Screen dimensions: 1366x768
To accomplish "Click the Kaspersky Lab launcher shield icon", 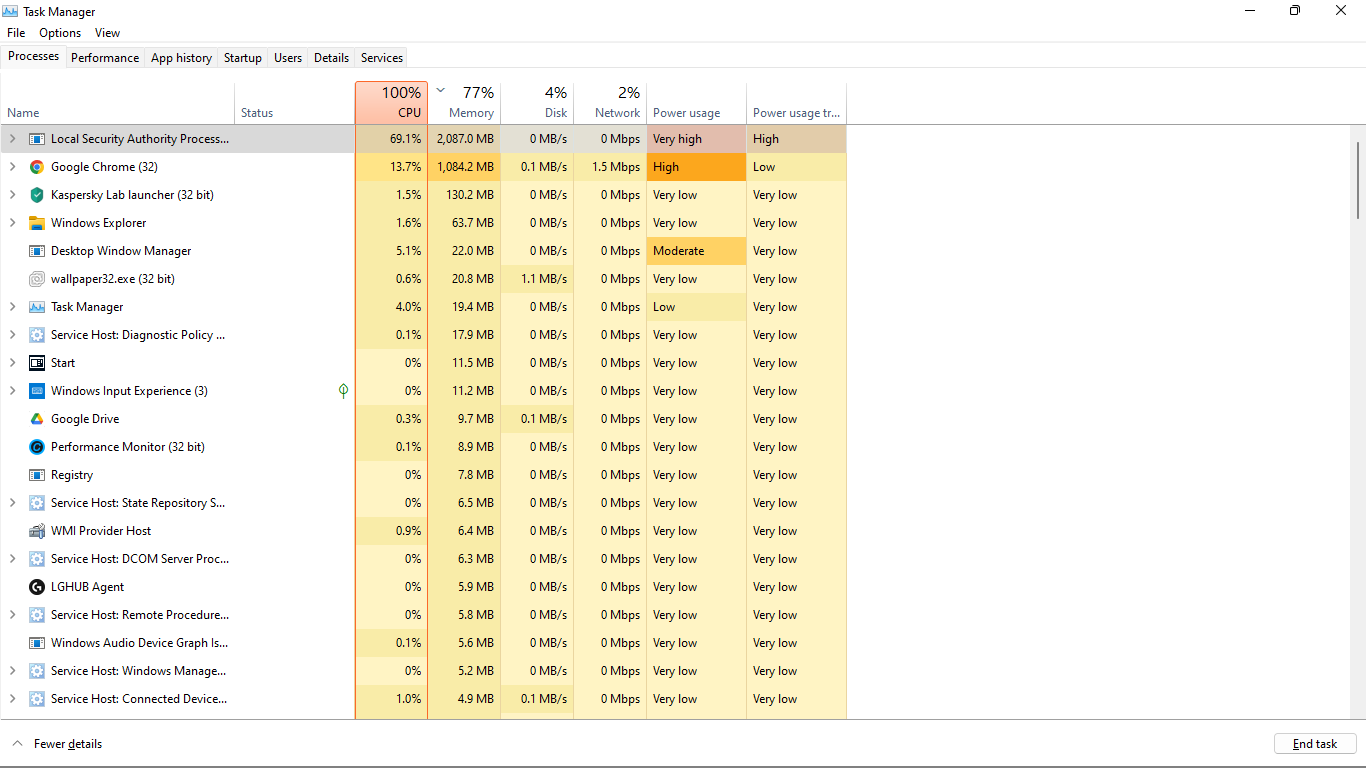I will (37, 195).
